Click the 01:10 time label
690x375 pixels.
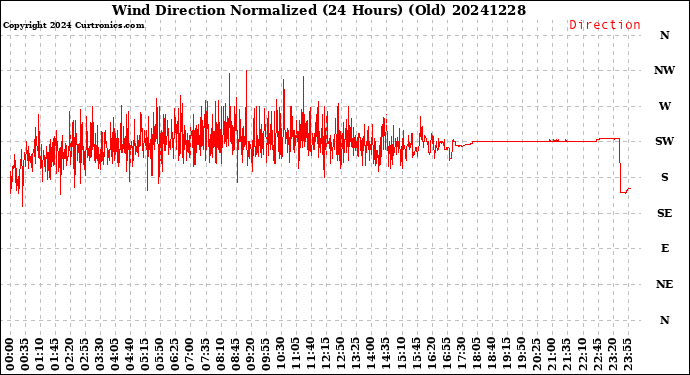tap(40, 354)
